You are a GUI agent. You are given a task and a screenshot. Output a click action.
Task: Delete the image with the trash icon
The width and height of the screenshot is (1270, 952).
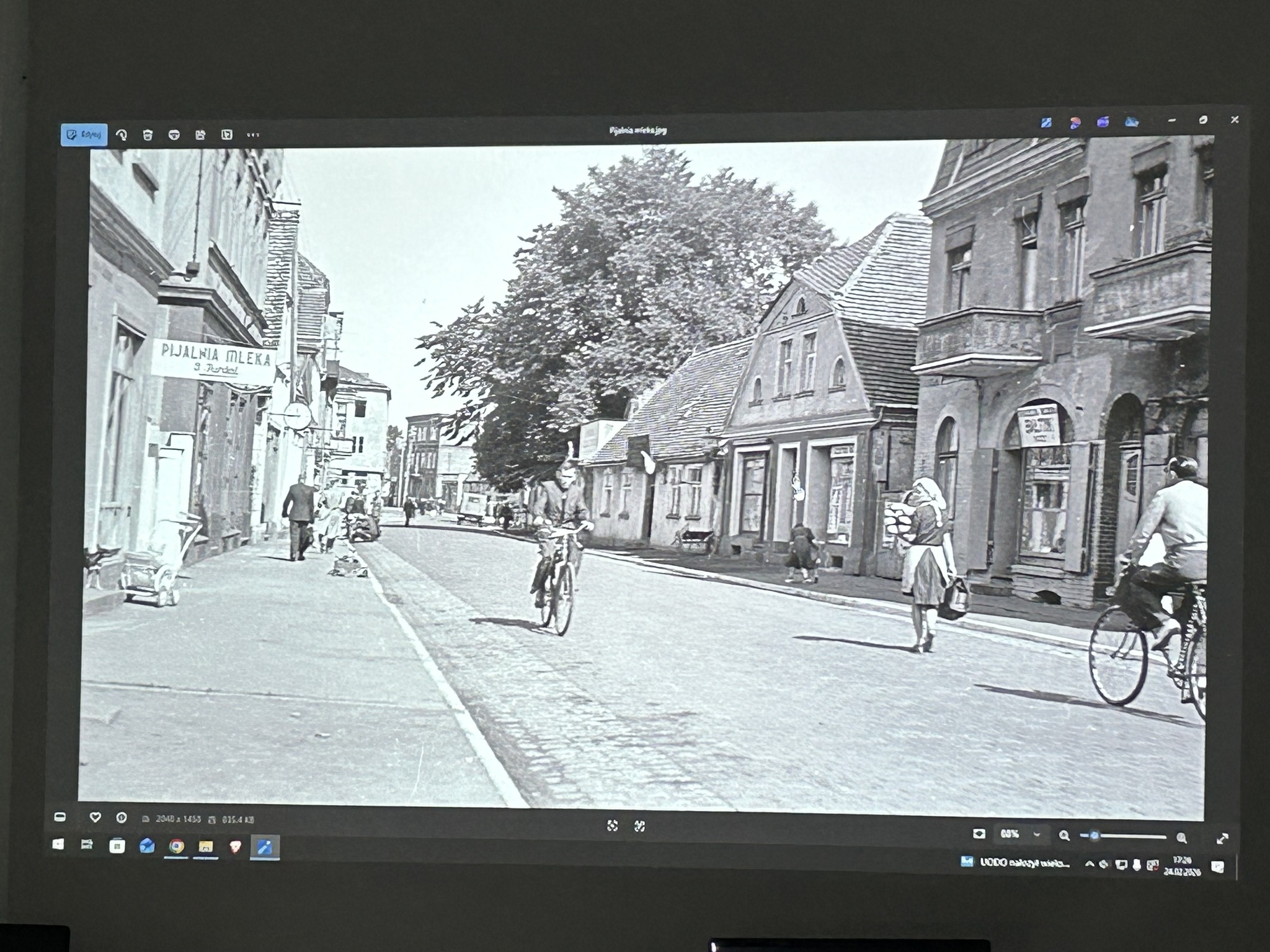click(x=148, y=135)
